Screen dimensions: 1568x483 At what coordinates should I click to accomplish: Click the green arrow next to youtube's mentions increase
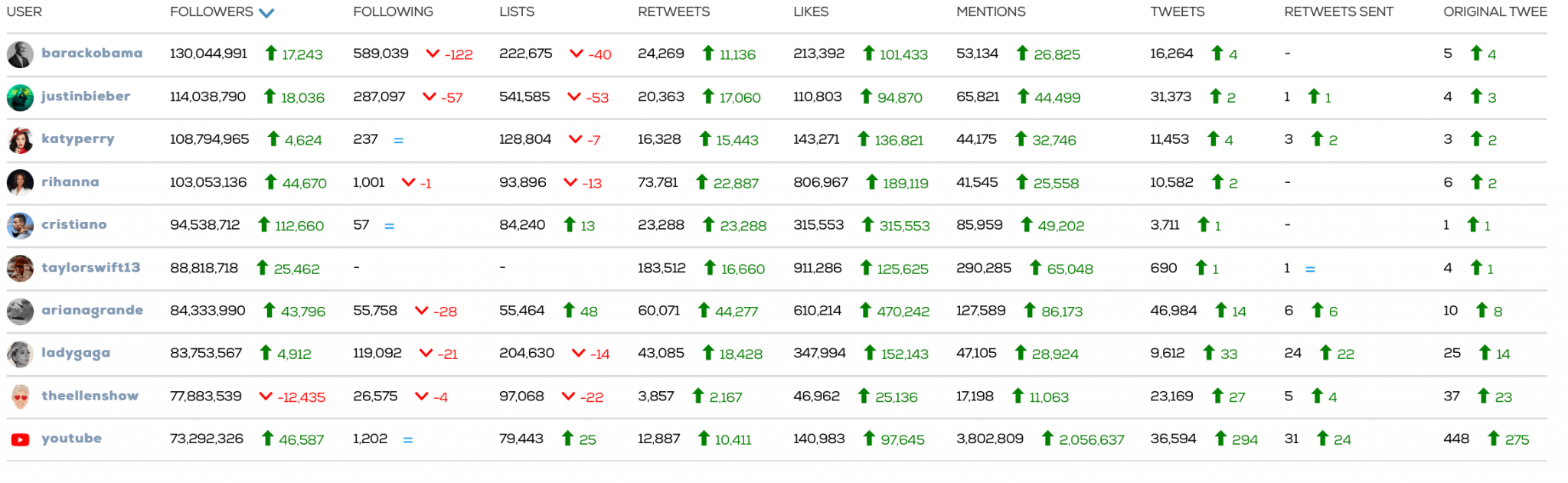tap(1047, 439)
